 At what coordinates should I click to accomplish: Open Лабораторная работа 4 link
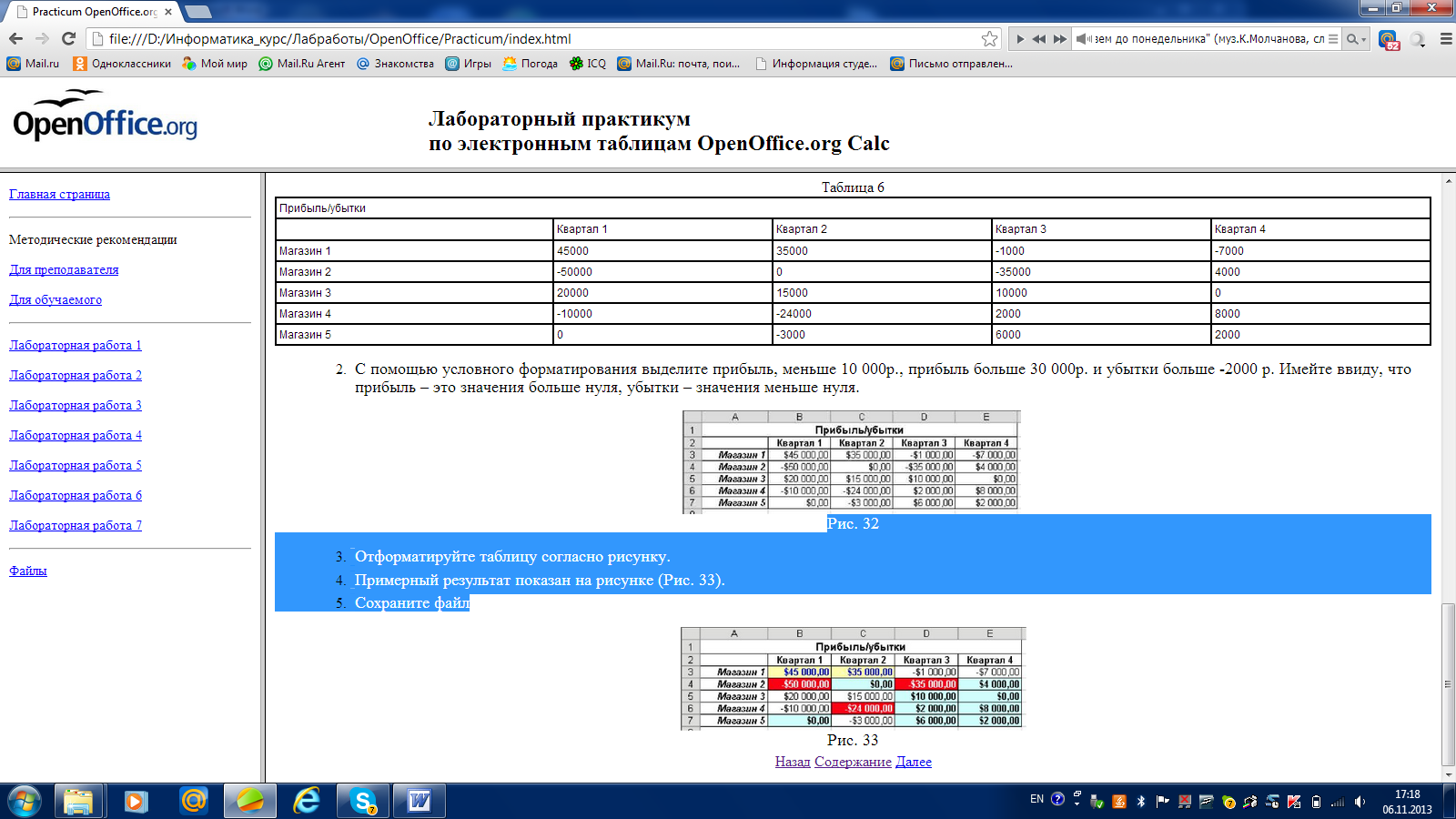point(76,435)
